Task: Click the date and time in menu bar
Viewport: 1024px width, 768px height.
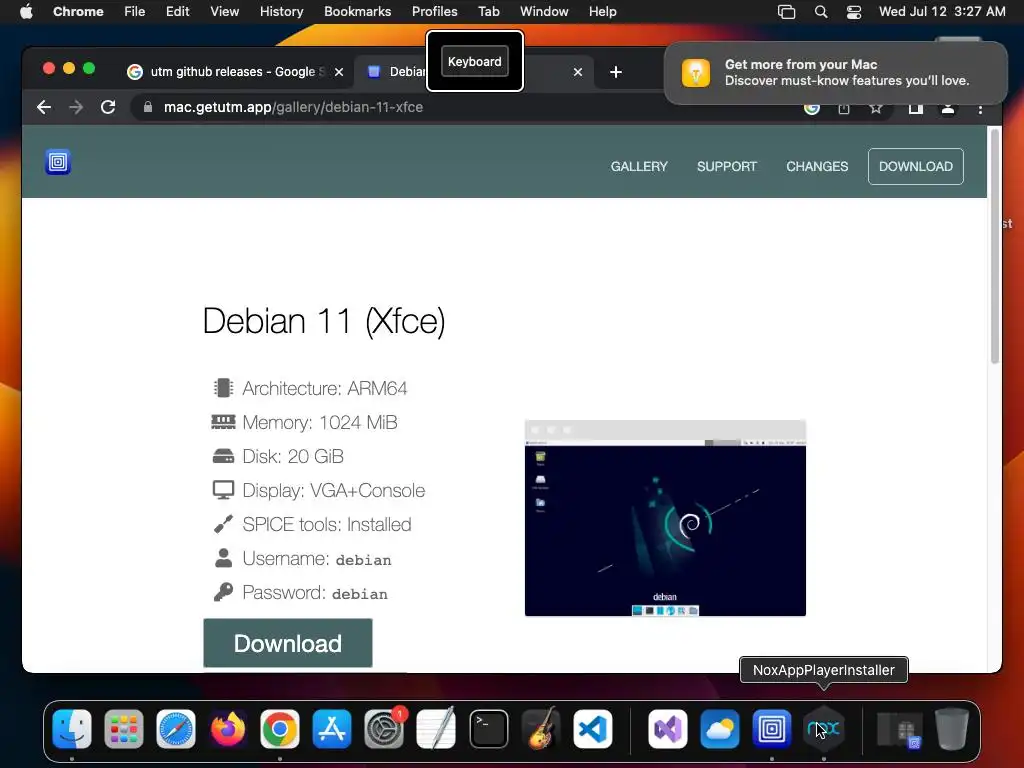Action: 942,12
